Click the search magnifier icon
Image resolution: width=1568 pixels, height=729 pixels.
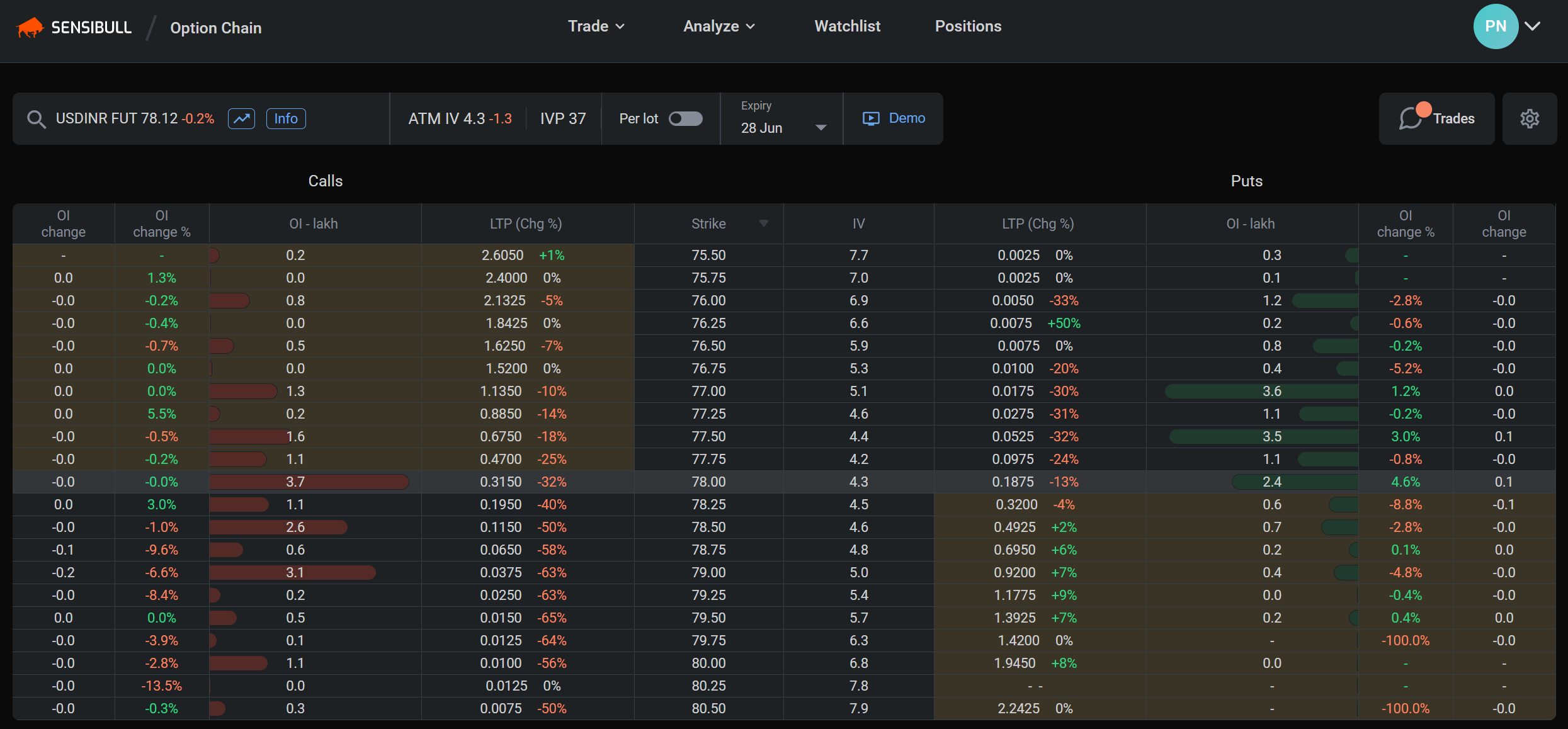coord(37,119)
